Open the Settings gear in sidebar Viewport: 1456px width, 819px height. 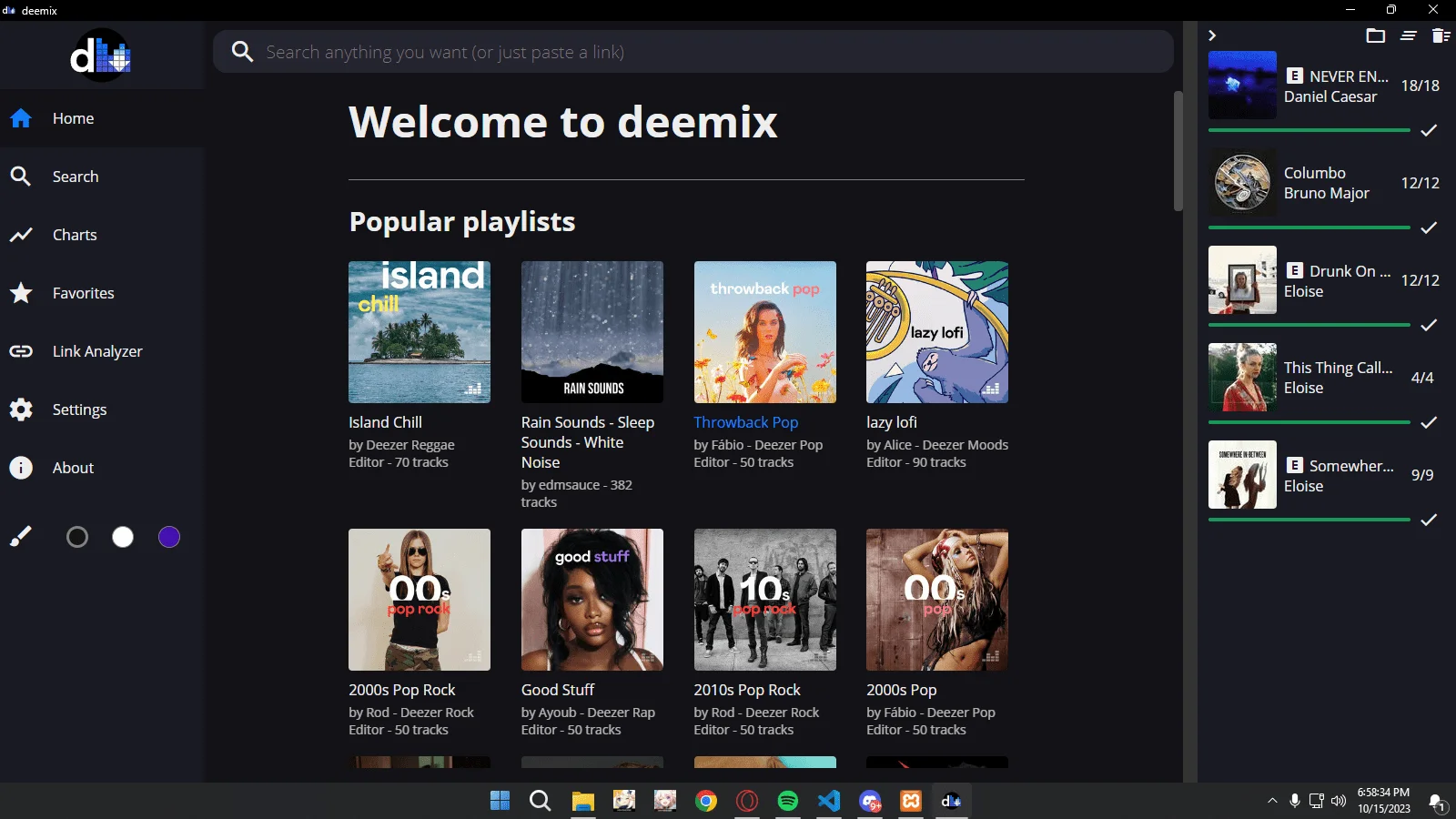click(21, 409)
